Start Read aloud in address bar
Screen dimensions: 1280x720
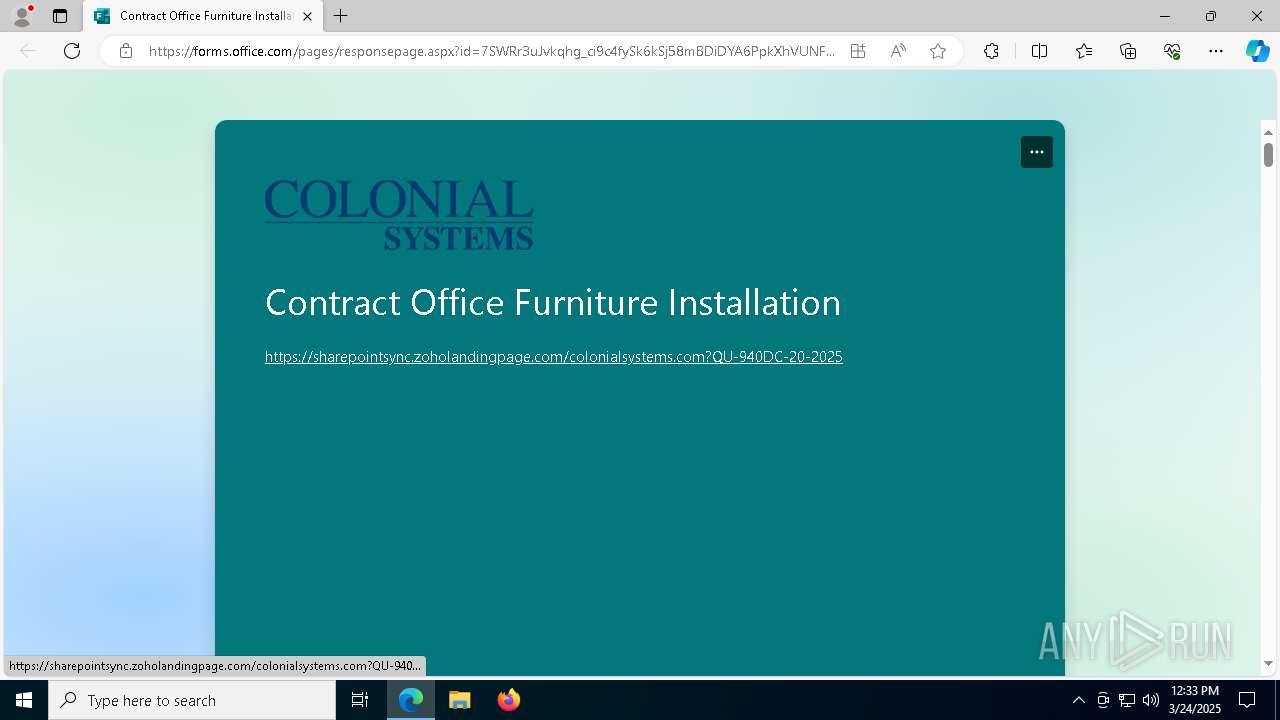pos(898,51)
